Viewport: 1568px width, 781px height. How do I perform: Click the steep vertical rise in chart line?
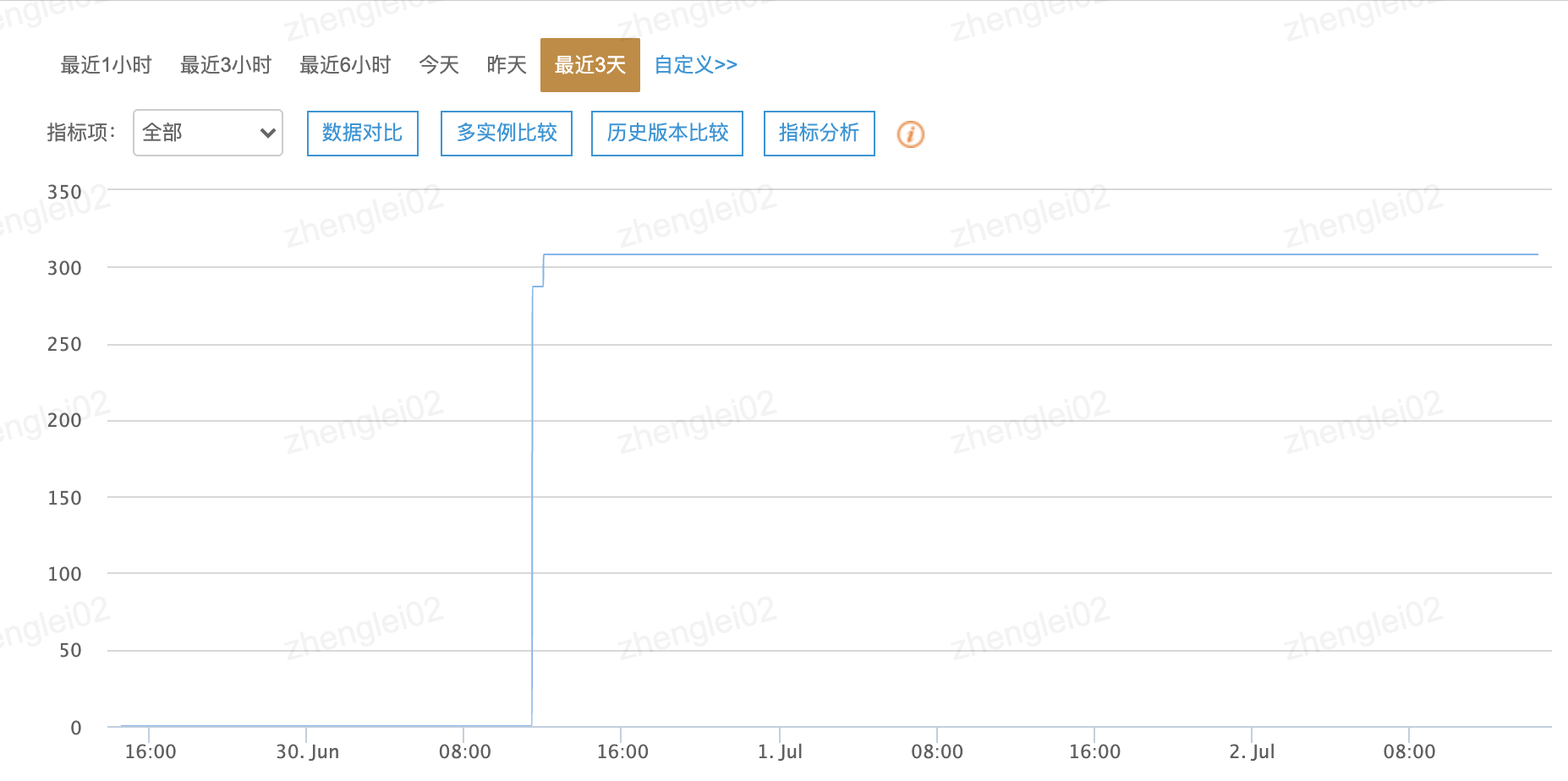click(532, 507)
